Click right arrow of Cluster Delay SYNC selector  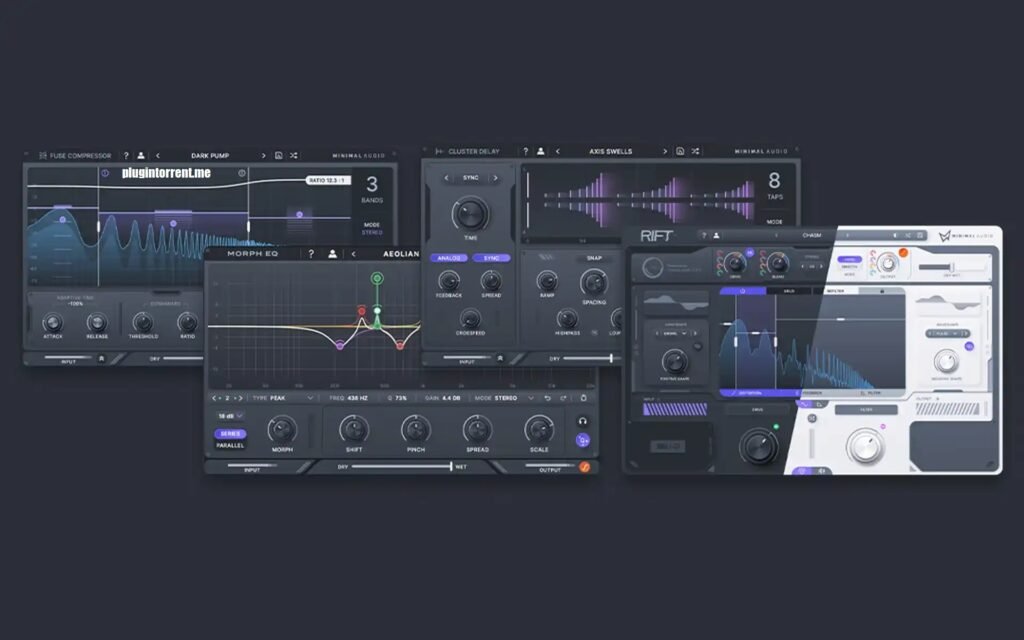[495, 178]
